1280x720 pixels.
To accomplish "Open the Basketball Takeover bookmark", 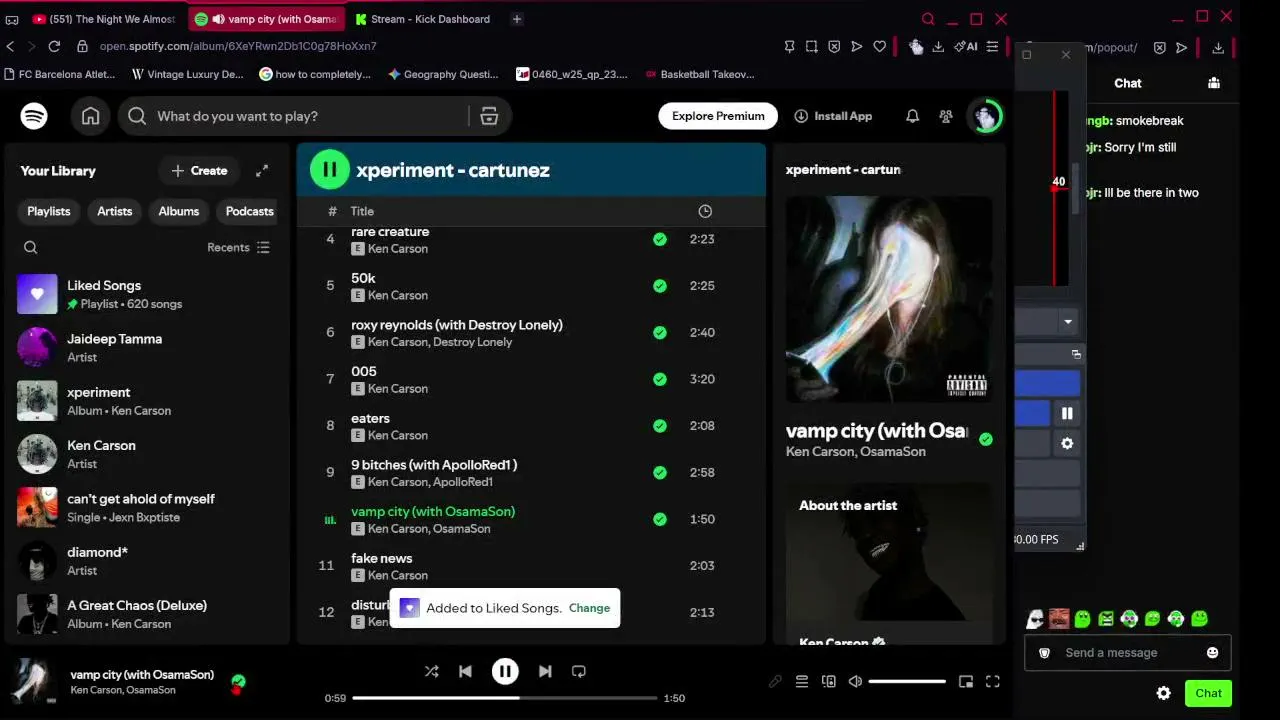I will pyautogui.click(x=700, y=74).
